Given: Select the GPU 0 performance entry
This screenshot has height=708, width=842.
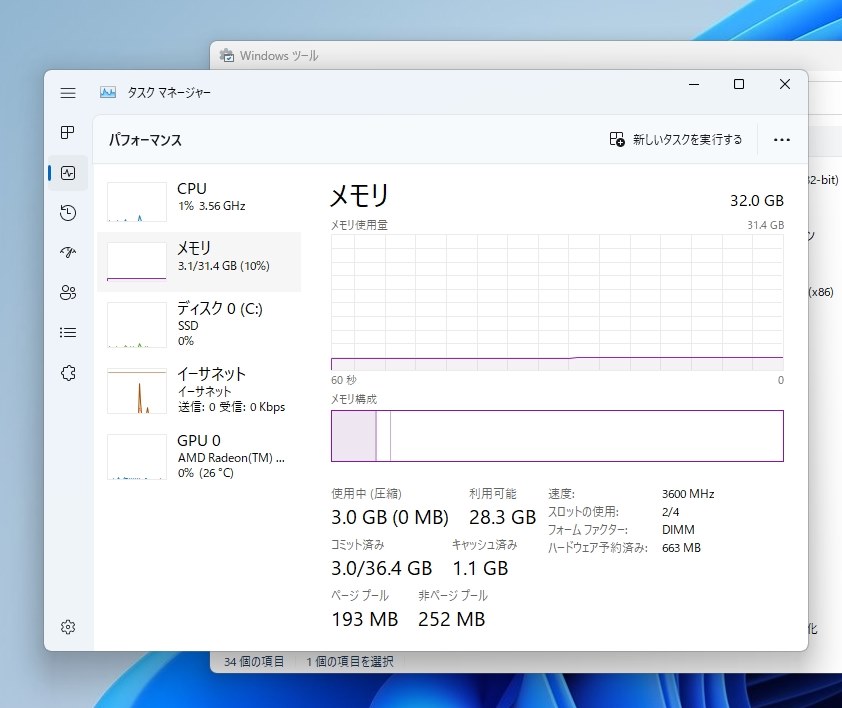Looking at the screenshot, I should 199,457.
